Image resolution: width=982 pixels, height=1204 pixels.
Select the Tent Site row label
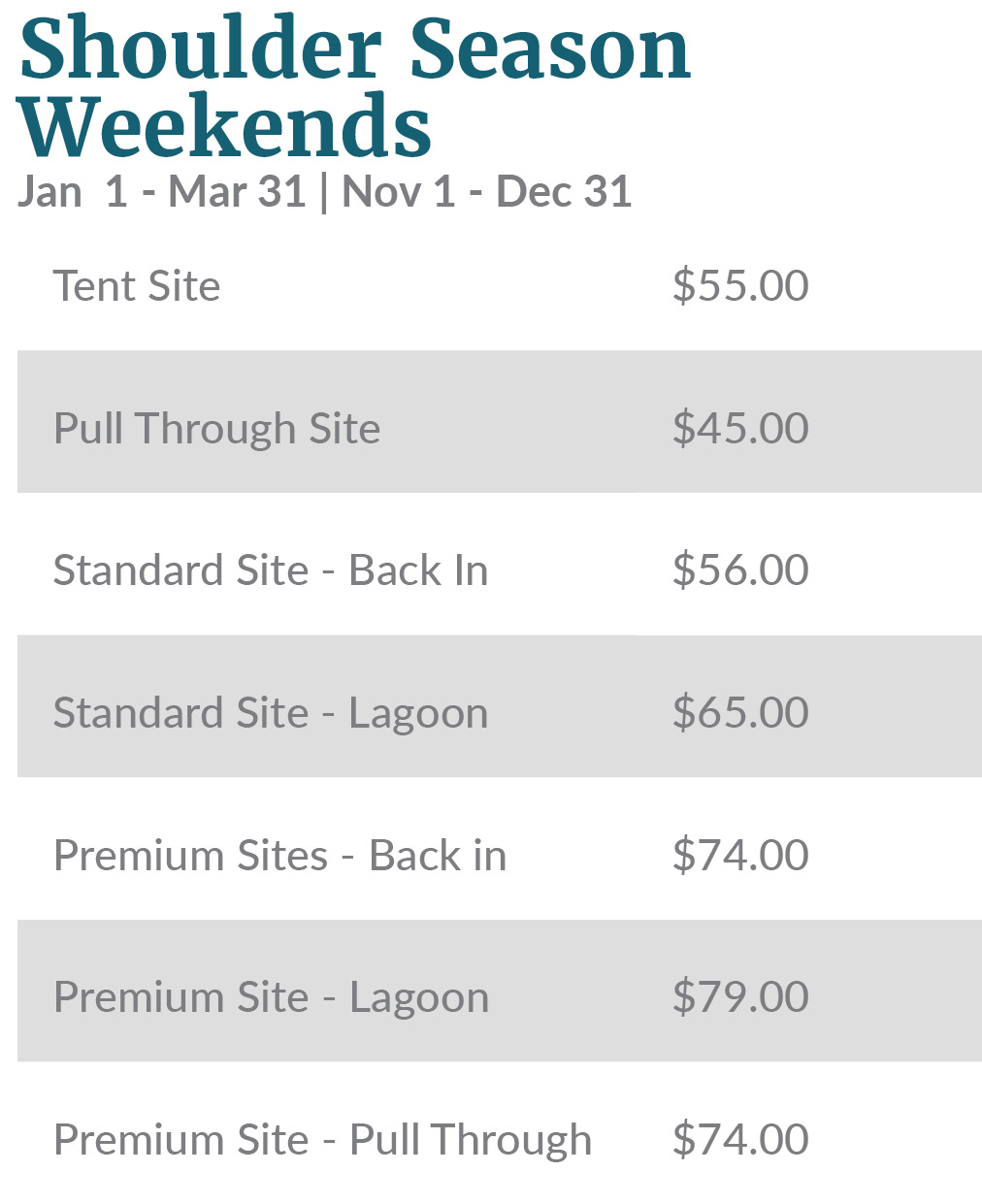point(137,286)
